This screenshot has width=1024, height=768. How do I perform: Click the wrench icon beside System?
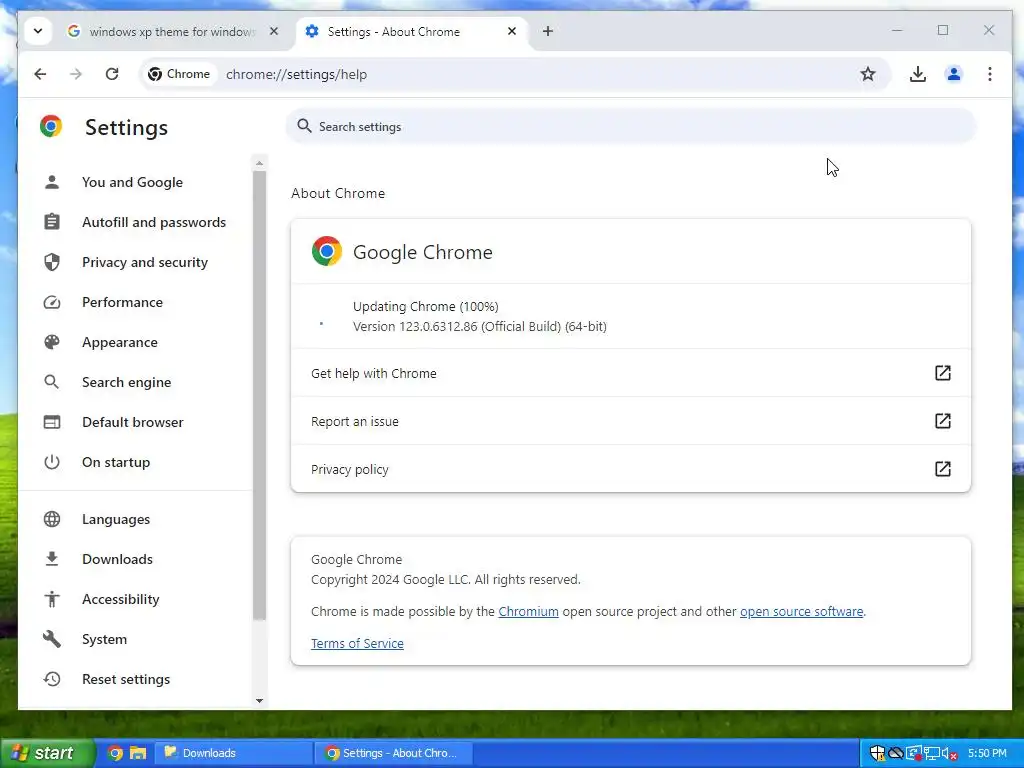pyautogui.click(x=52, y=639)
